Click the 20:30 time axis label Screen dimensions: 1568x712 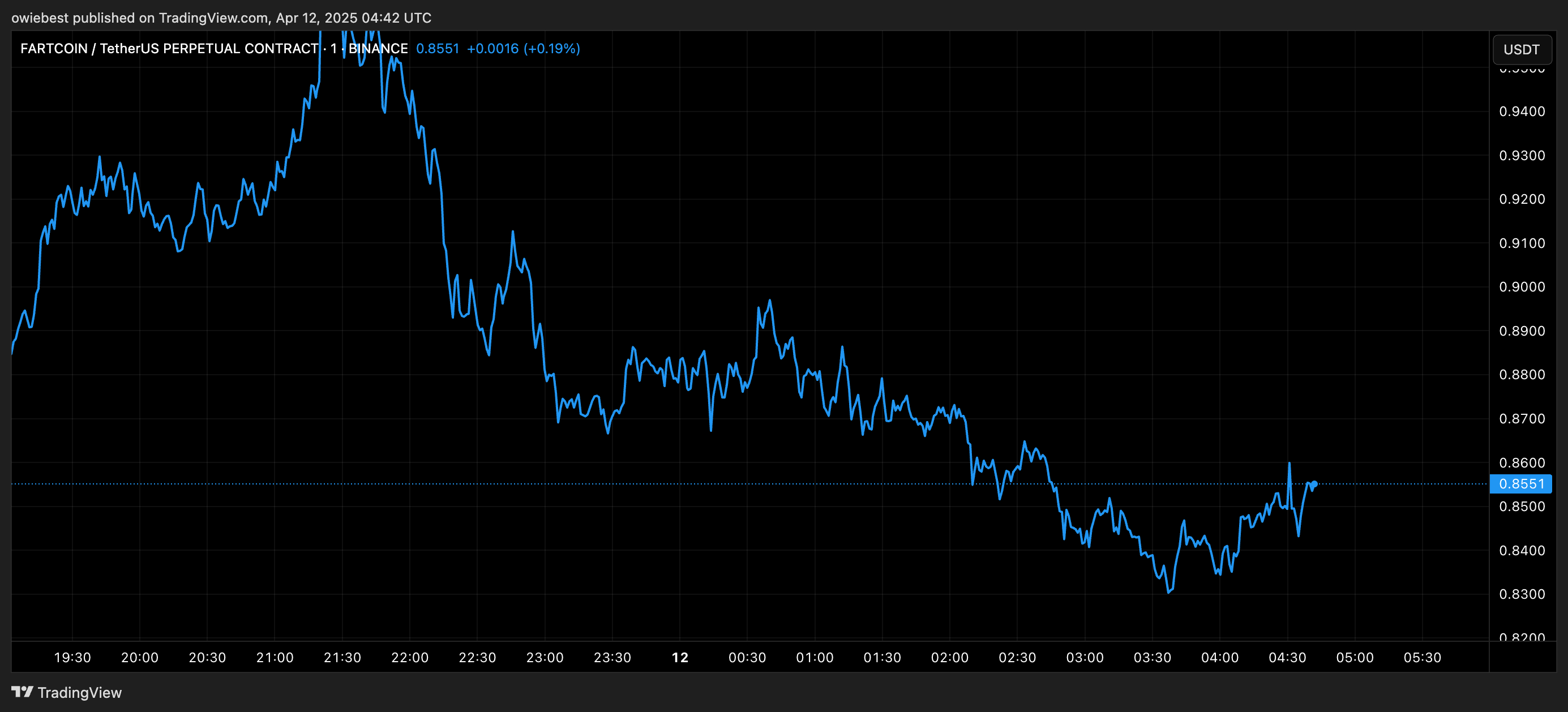click(207, 657)
